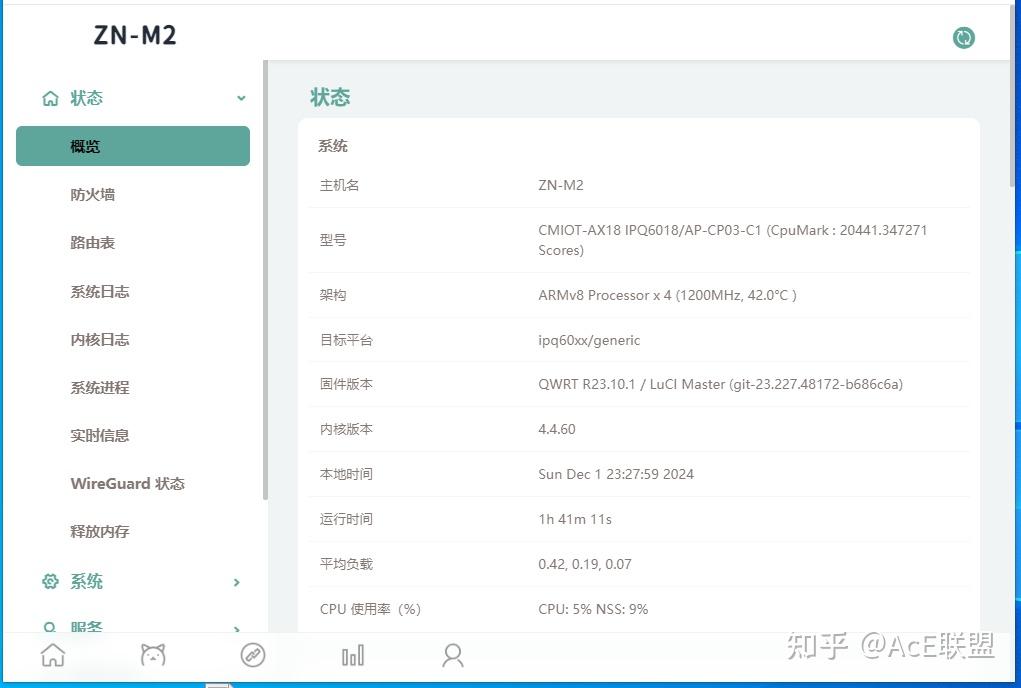Open 路由表 page
The image size is (1021, 688).
click(92, 243)
